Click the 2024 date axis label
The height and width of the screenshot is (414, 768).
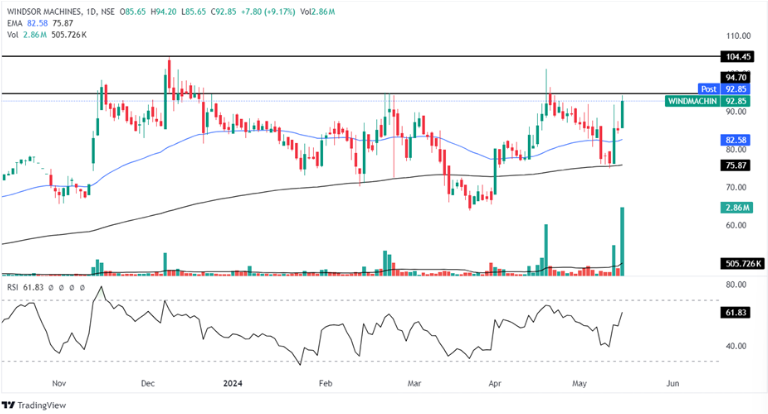234,383
